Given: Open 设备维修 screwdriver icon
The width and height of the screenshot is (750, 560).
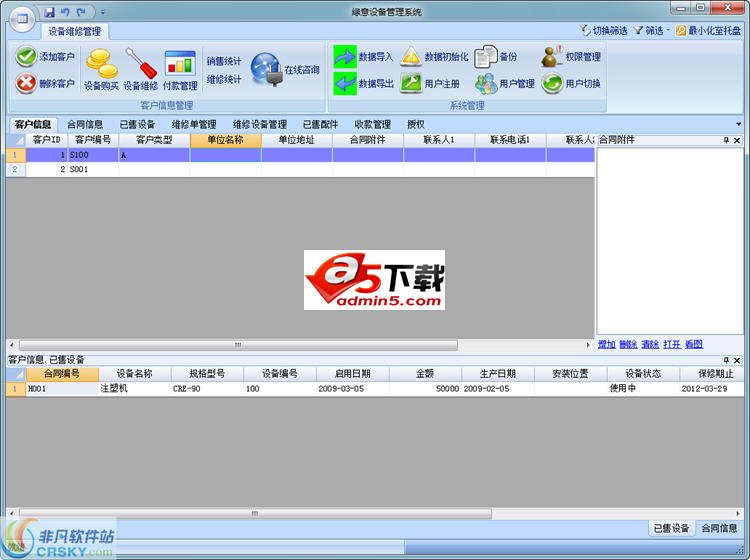Looking at the screenshot, I should [x=141, y=63].
